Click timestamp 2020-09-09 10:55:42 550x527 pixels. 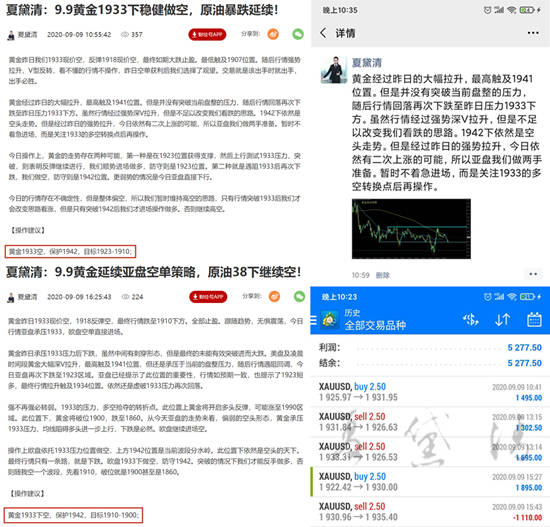coord(79,34)
